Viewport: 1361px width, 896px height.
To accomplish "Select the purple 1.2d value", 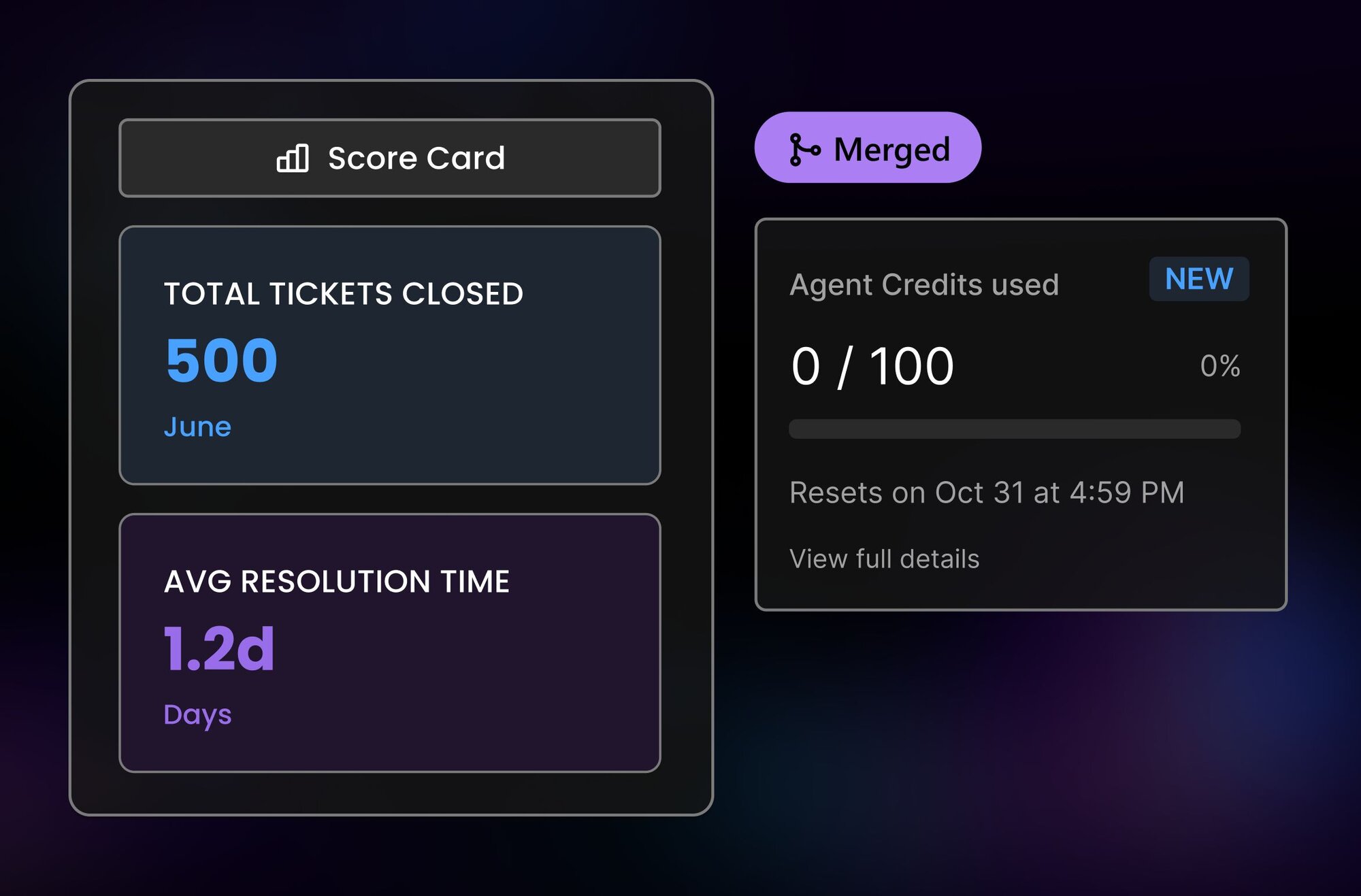I will pos(219,649).
